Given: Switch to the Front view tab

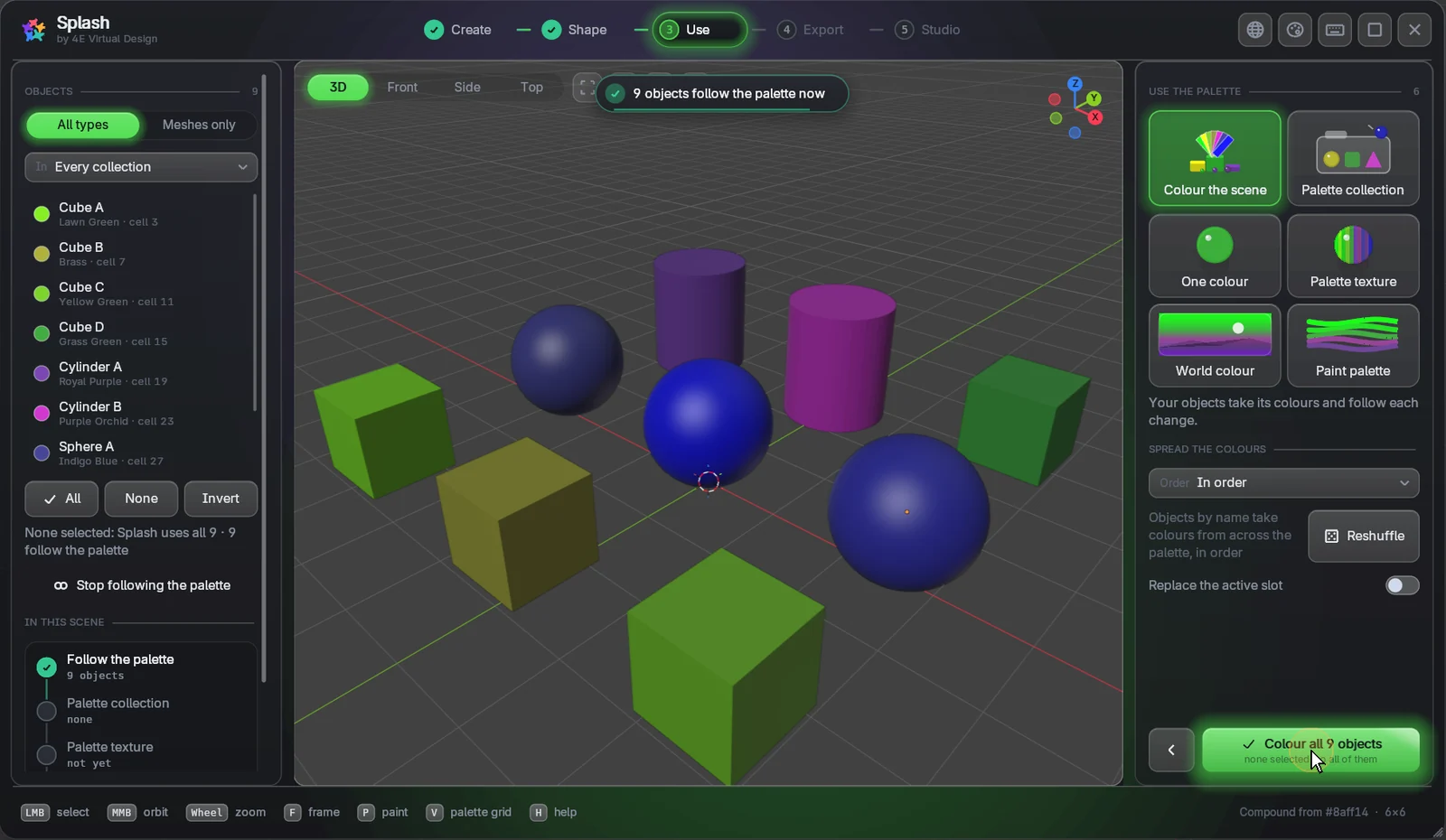Looking at the screenshot, I should point(402,88).
